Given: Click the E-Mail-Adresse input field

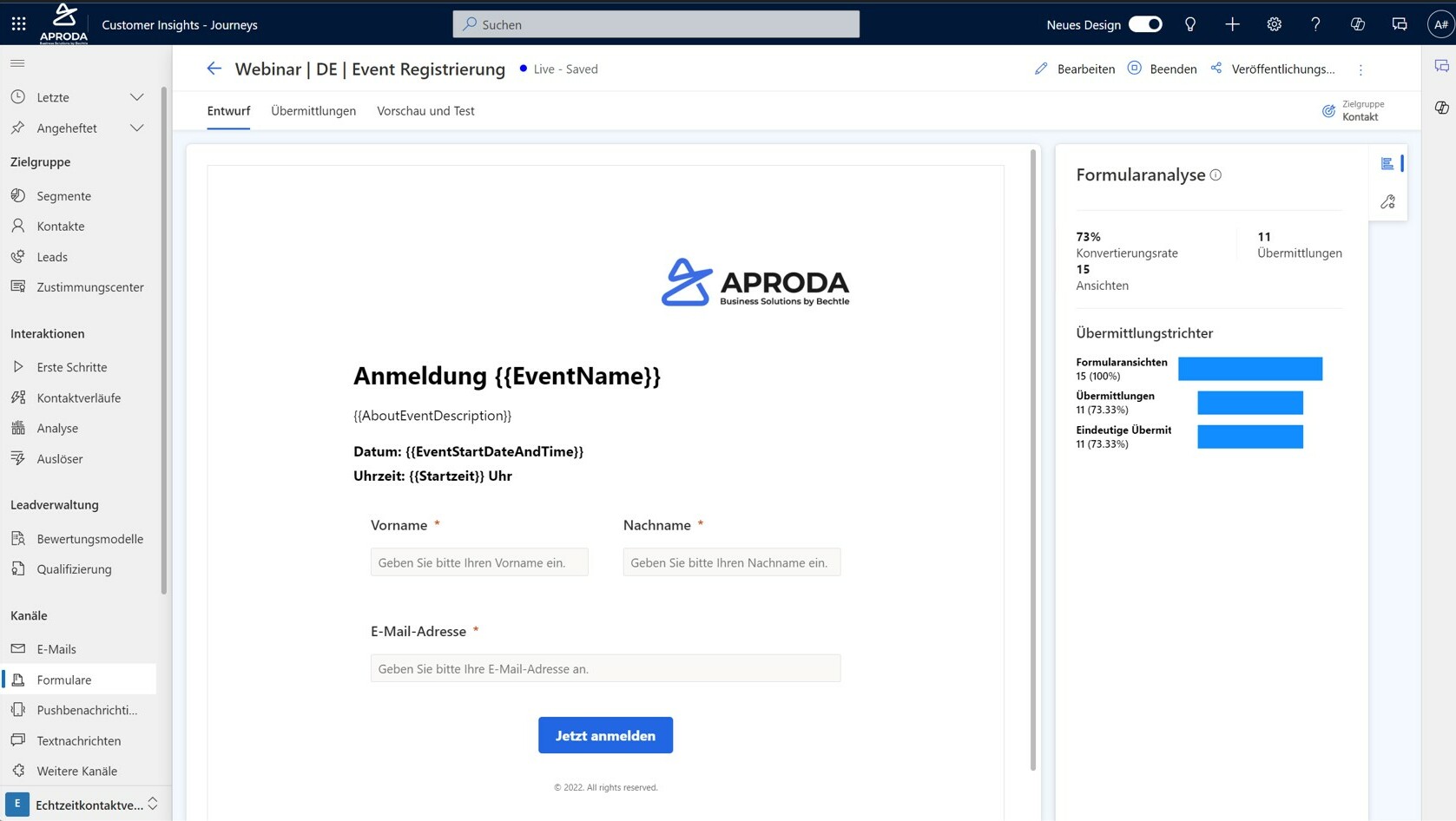Looking at the screenshot, I should [605, 668].
